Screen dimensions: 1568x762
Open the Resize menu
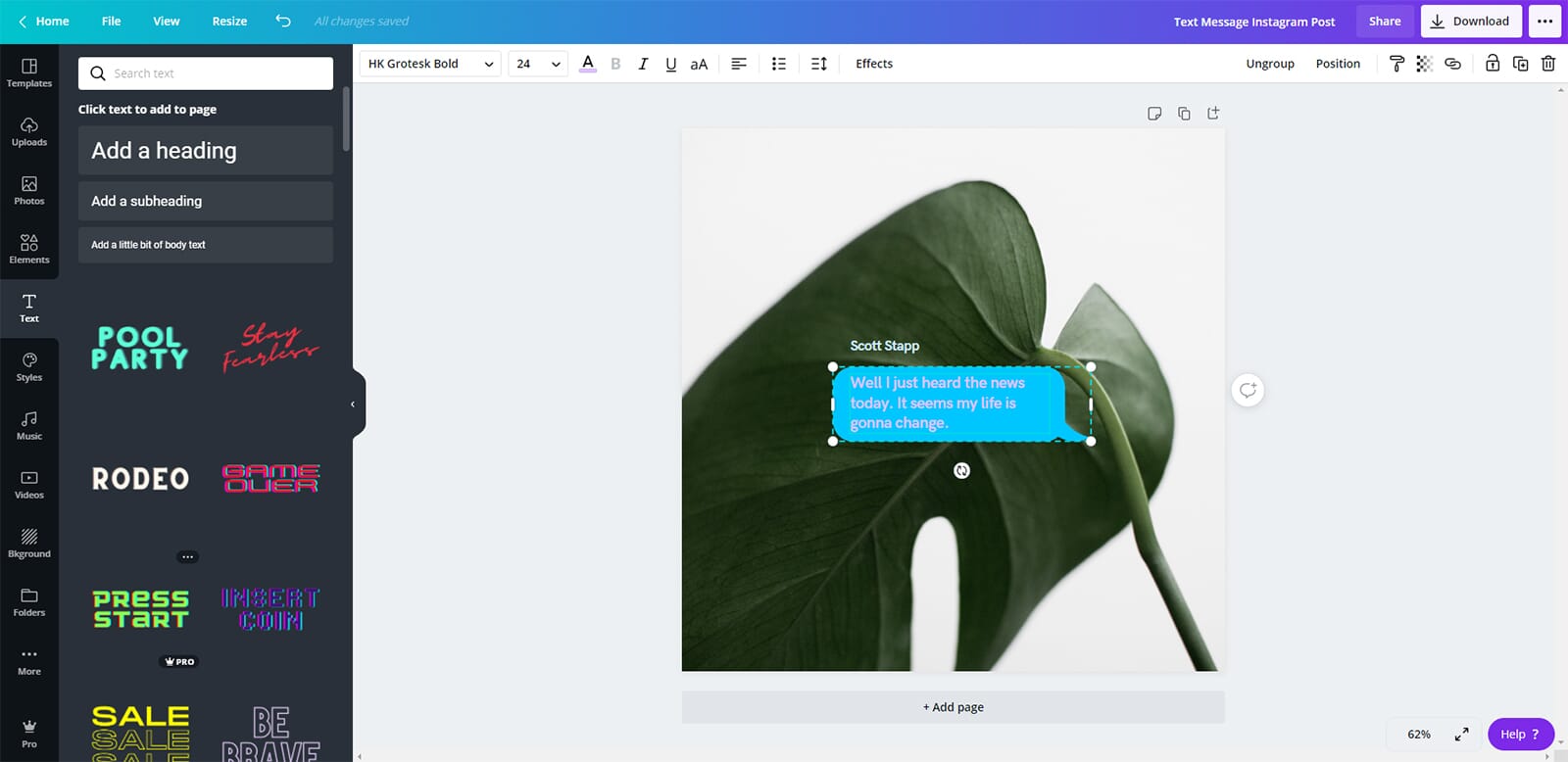(229, 21)
